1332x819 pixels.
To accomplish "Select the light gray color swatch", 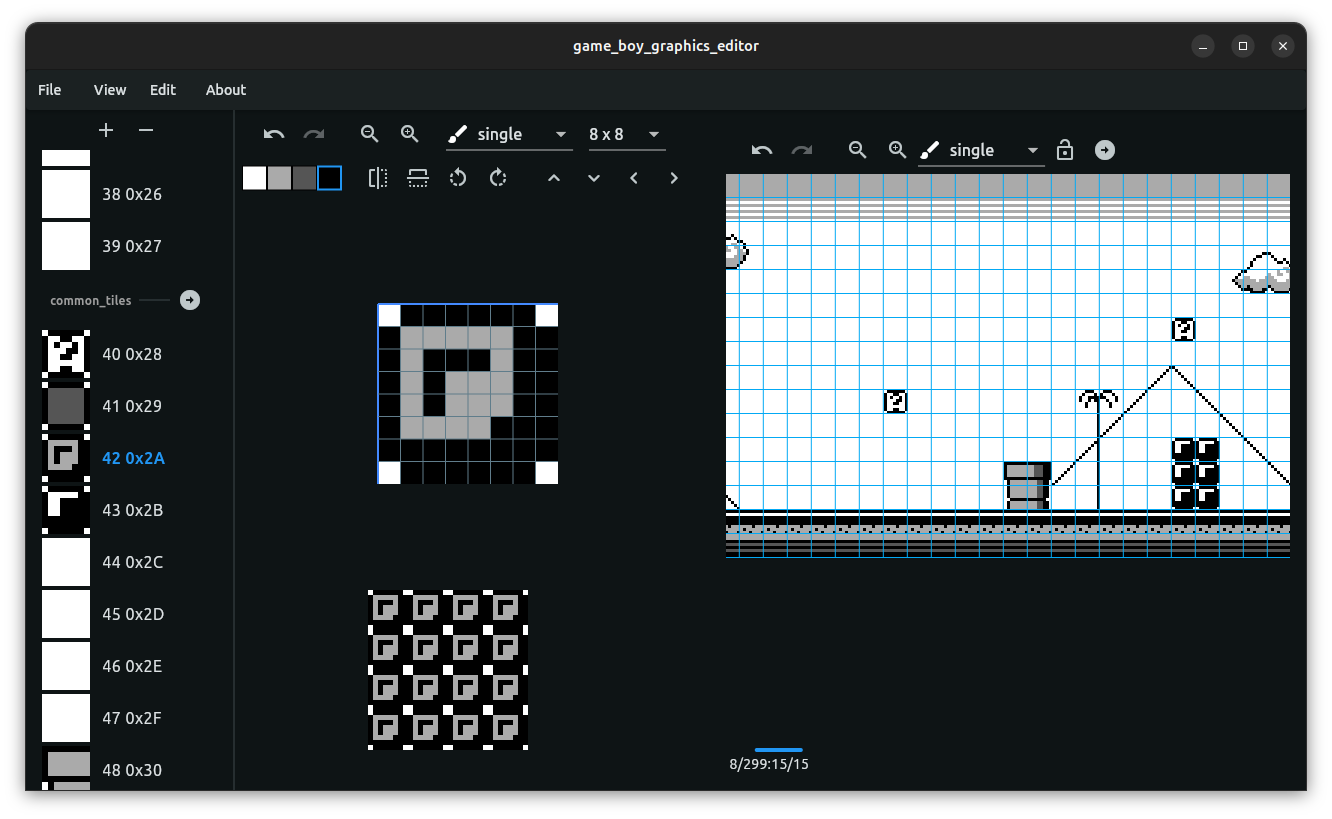I will tap(280, 178).
